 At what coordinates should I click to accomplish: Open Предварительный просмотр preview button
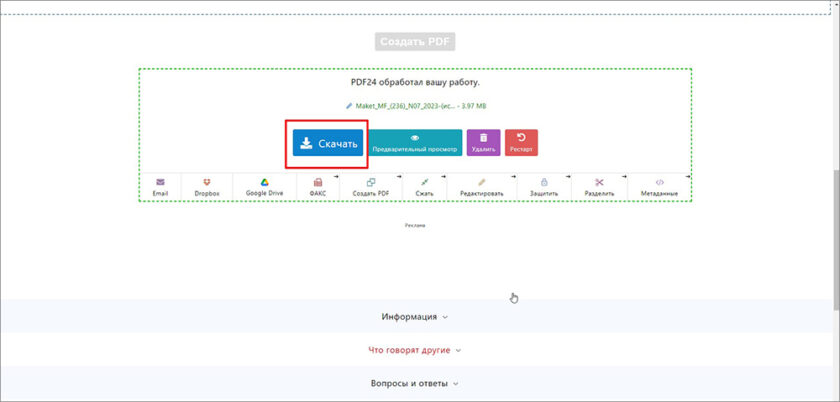click(x=415, y=143)
